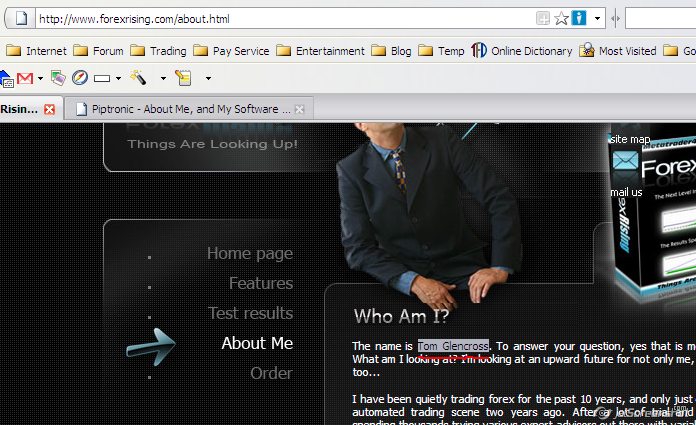Open the address bar history dropdown arrow

[x=597, y=19]
